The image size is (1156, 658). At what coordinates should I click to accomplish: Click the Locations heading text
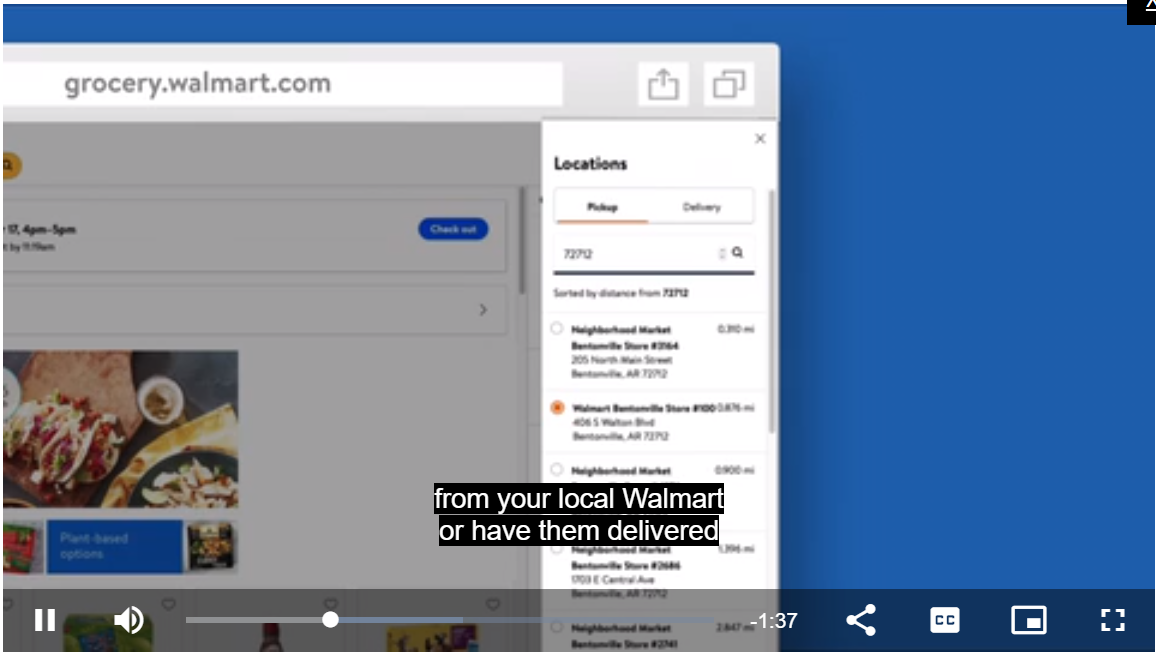(x=591, y=164)
